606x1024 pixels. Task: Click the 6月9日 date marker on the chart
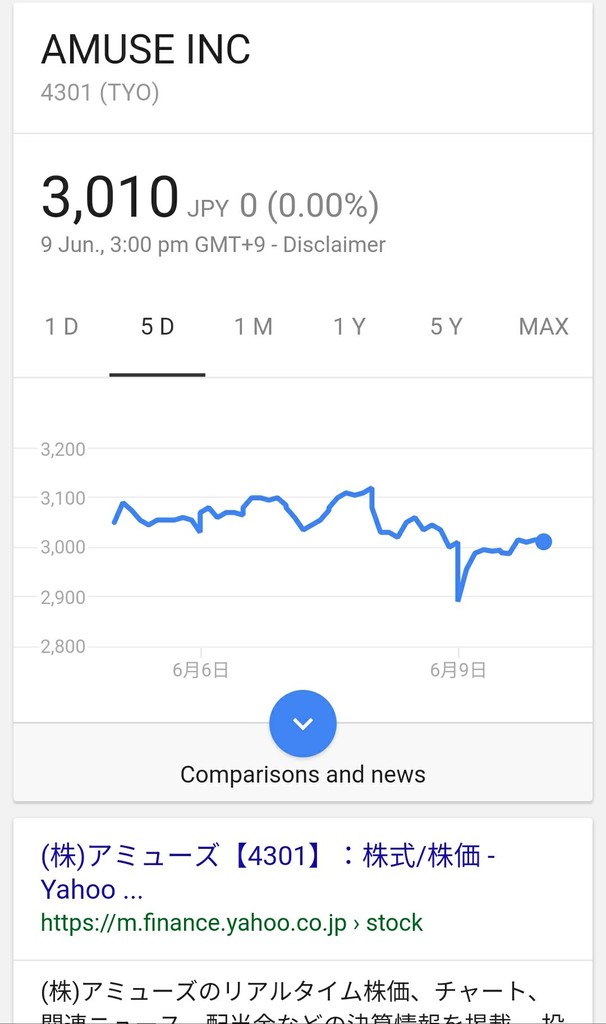[458, 670]
